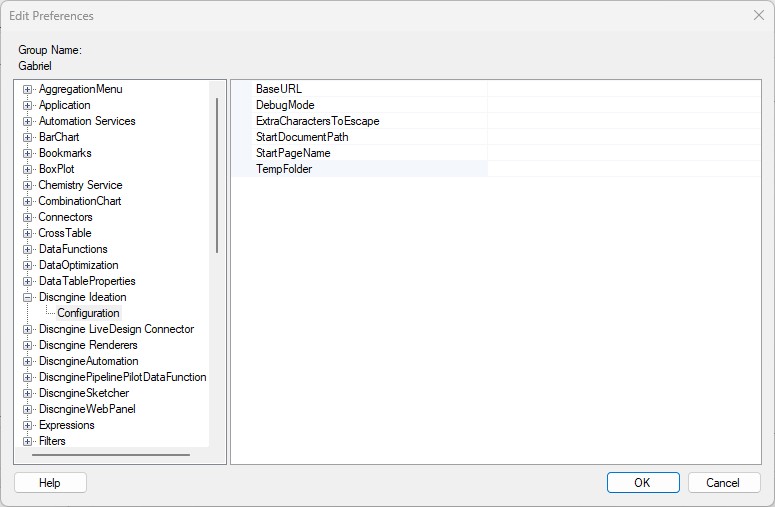Expand DataTableProperties plus icon

(28, 282)
